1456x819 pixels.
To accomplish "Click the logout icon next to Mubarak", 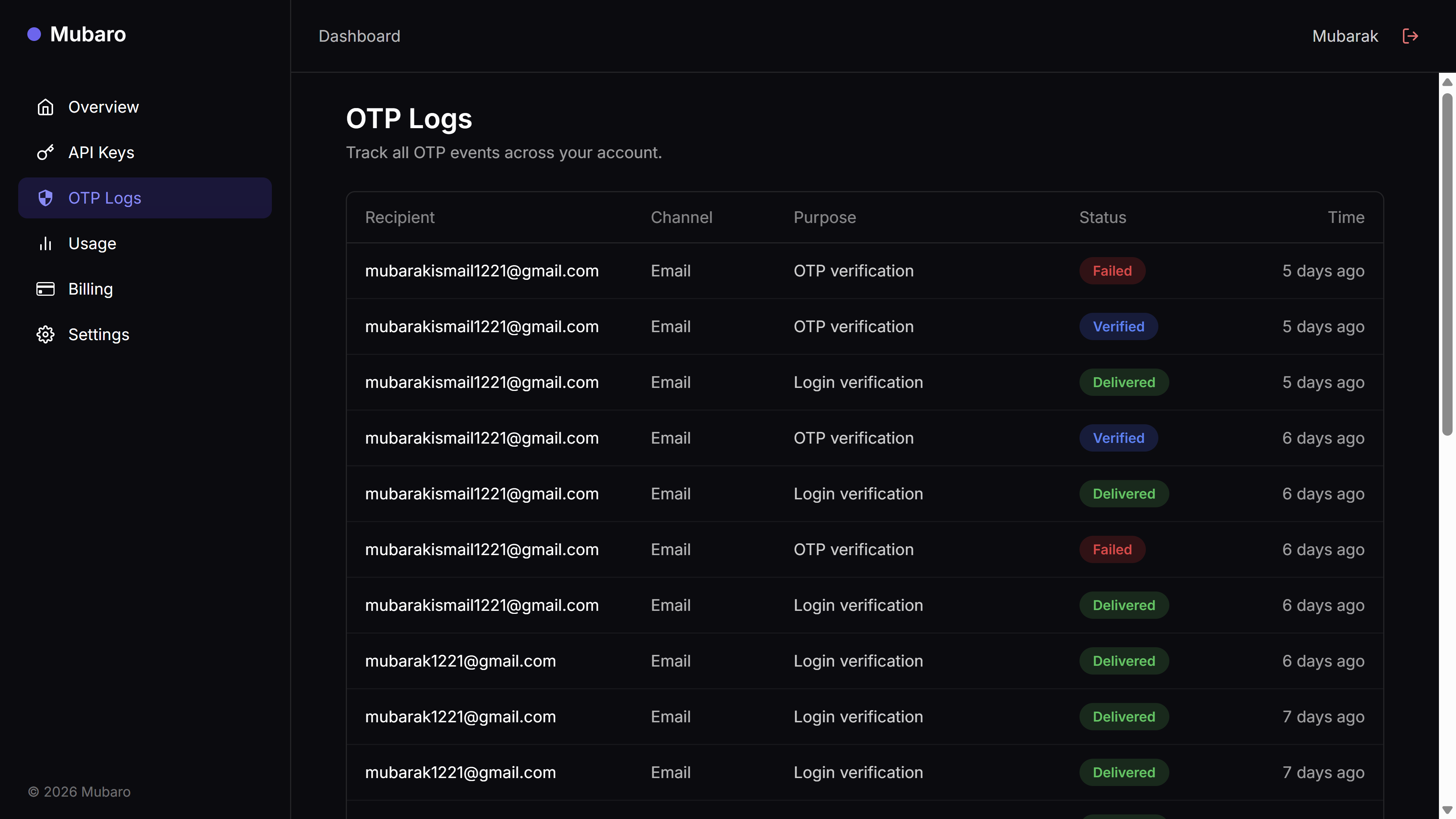I will 1410,36.
